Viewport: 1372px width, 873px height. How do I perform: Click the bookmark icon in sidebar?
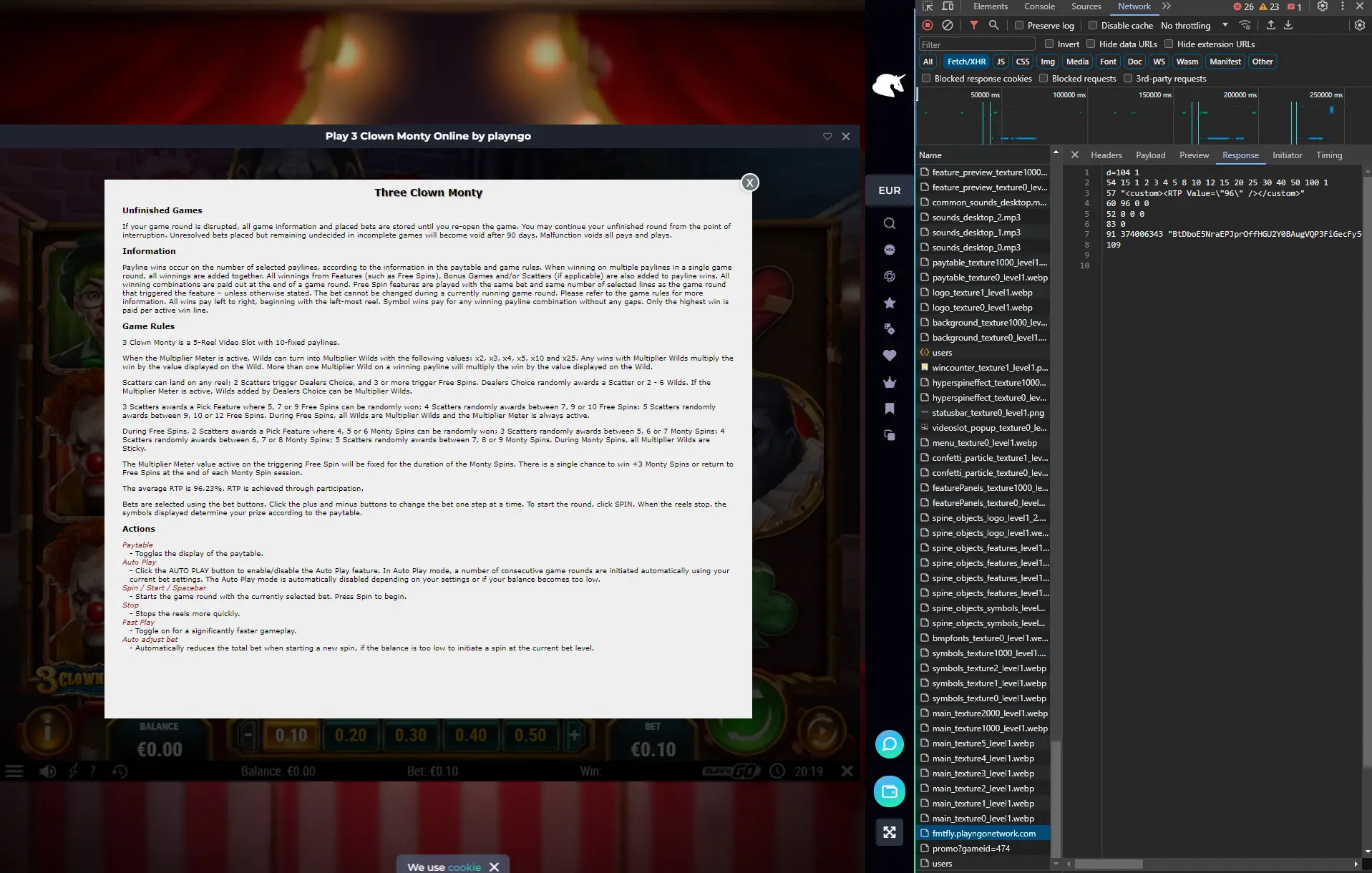point(890,409)
